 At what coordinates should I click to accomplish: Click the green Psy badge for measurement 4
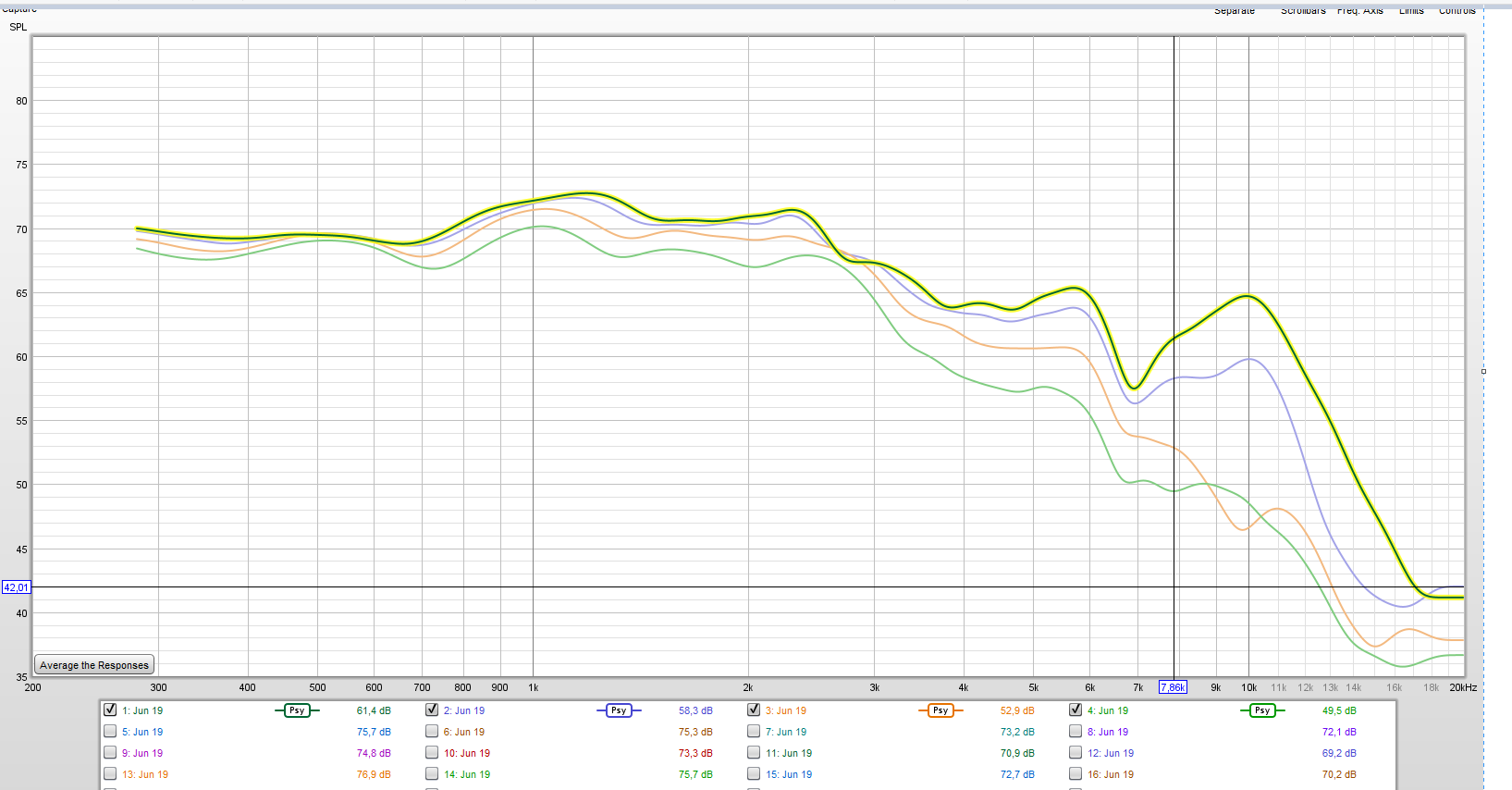(x=1262, y=710)
